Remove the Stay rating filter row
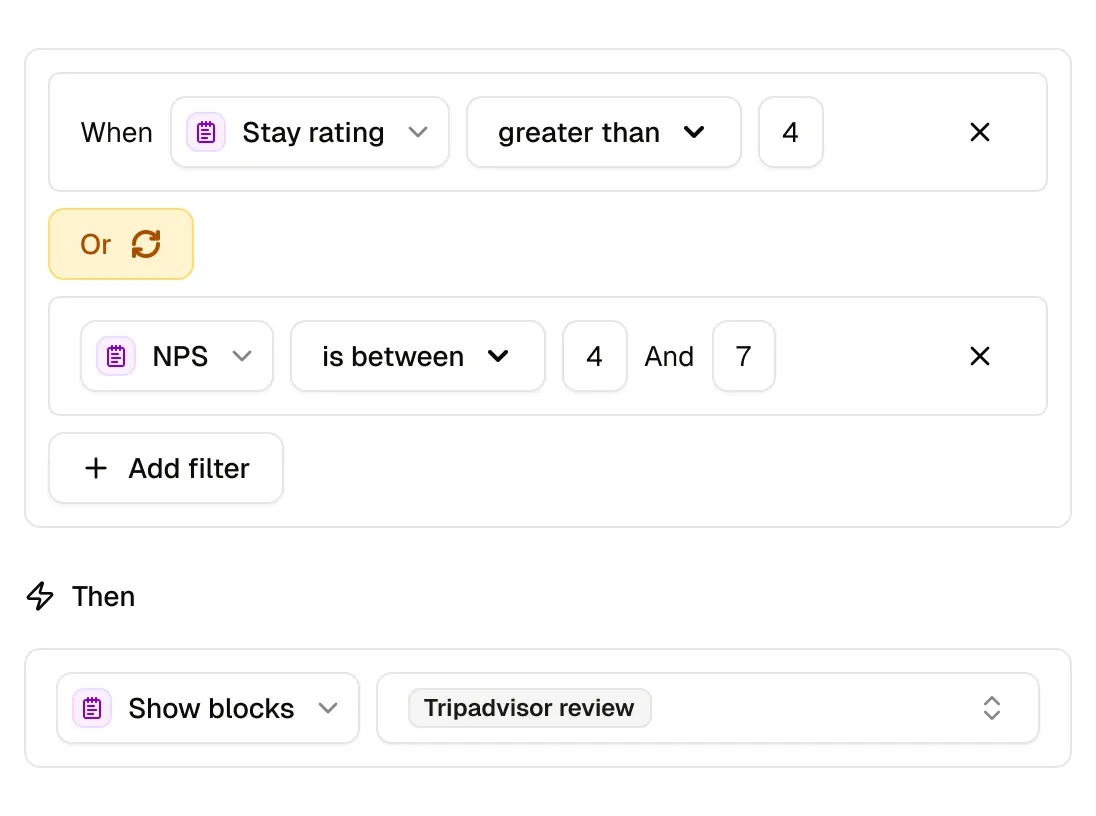This screenshot has width=1096, height=816. [x=980, y=132]
